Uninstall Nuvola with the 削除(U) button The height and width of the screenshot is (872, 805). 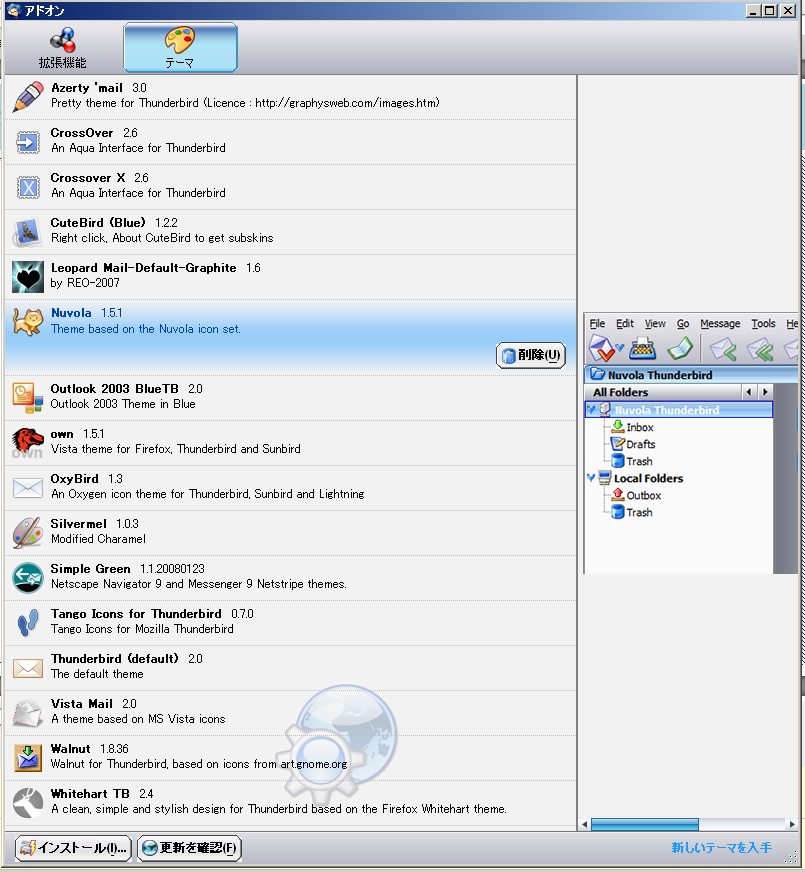click(x=530, y=355)
